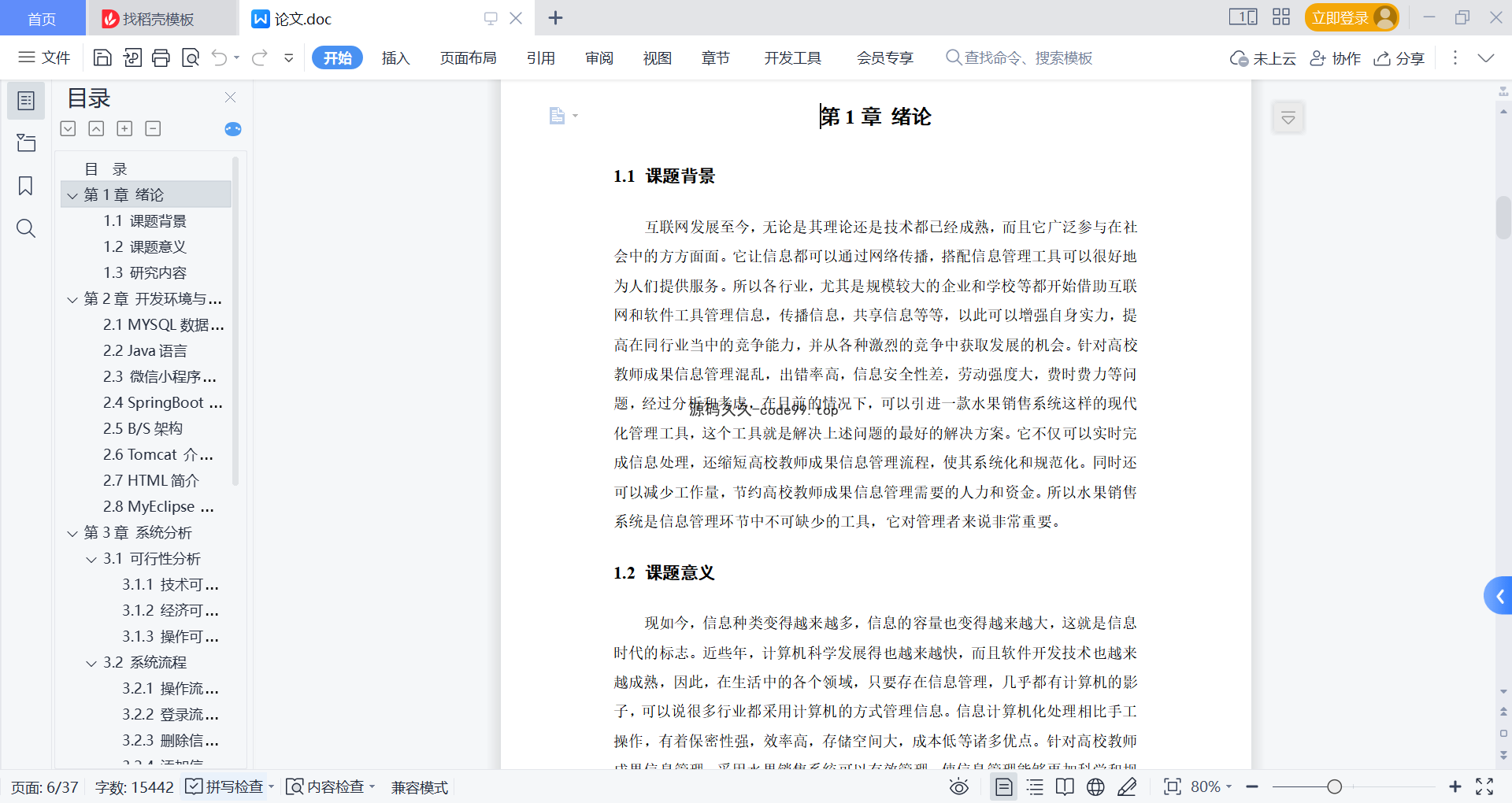Open the outline panel sidebar icon
The image size is (1512, 803).
[26, 101]
